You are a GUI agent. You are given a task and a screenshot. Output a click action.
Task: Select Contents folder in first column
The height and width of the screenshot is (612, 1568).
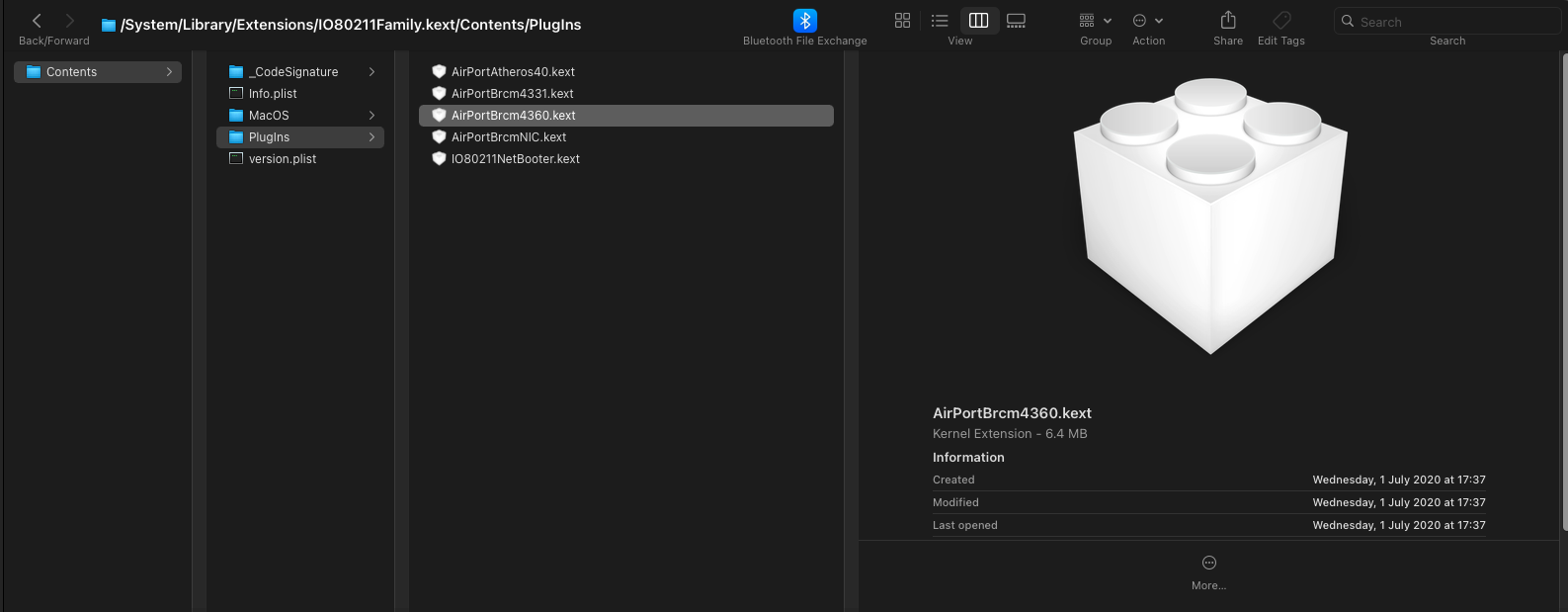[x=72, y=72]
